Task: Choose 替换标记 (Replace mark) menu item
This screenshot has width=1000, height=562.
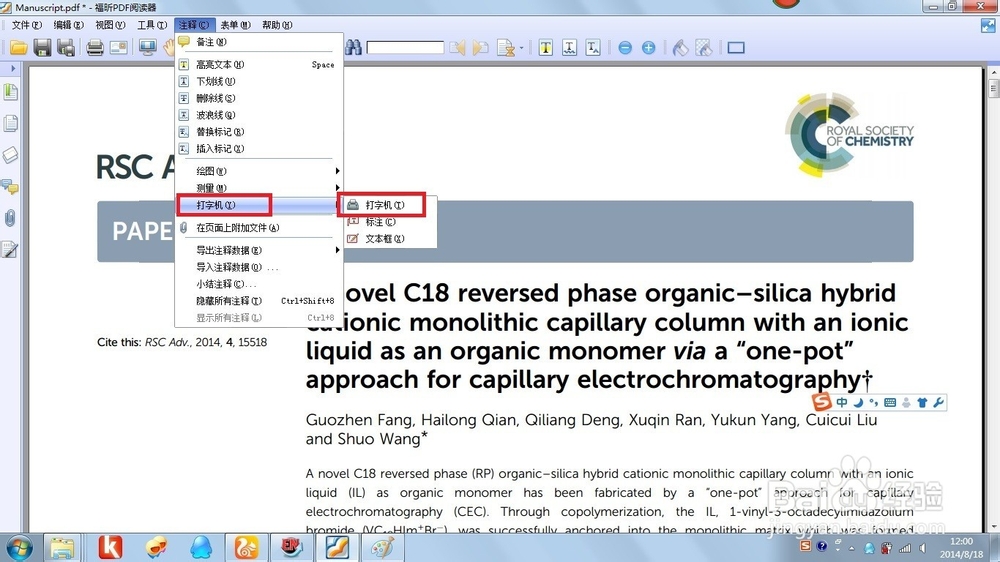Action: (x=258, y=131)
